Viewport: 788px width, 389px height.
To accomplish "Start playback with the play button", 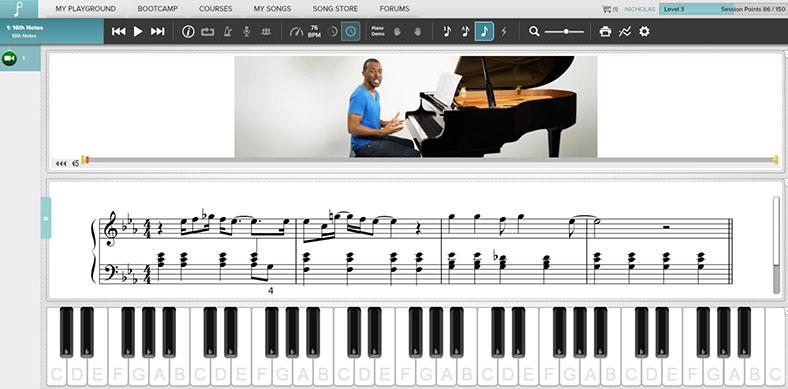I will (138, 32).
